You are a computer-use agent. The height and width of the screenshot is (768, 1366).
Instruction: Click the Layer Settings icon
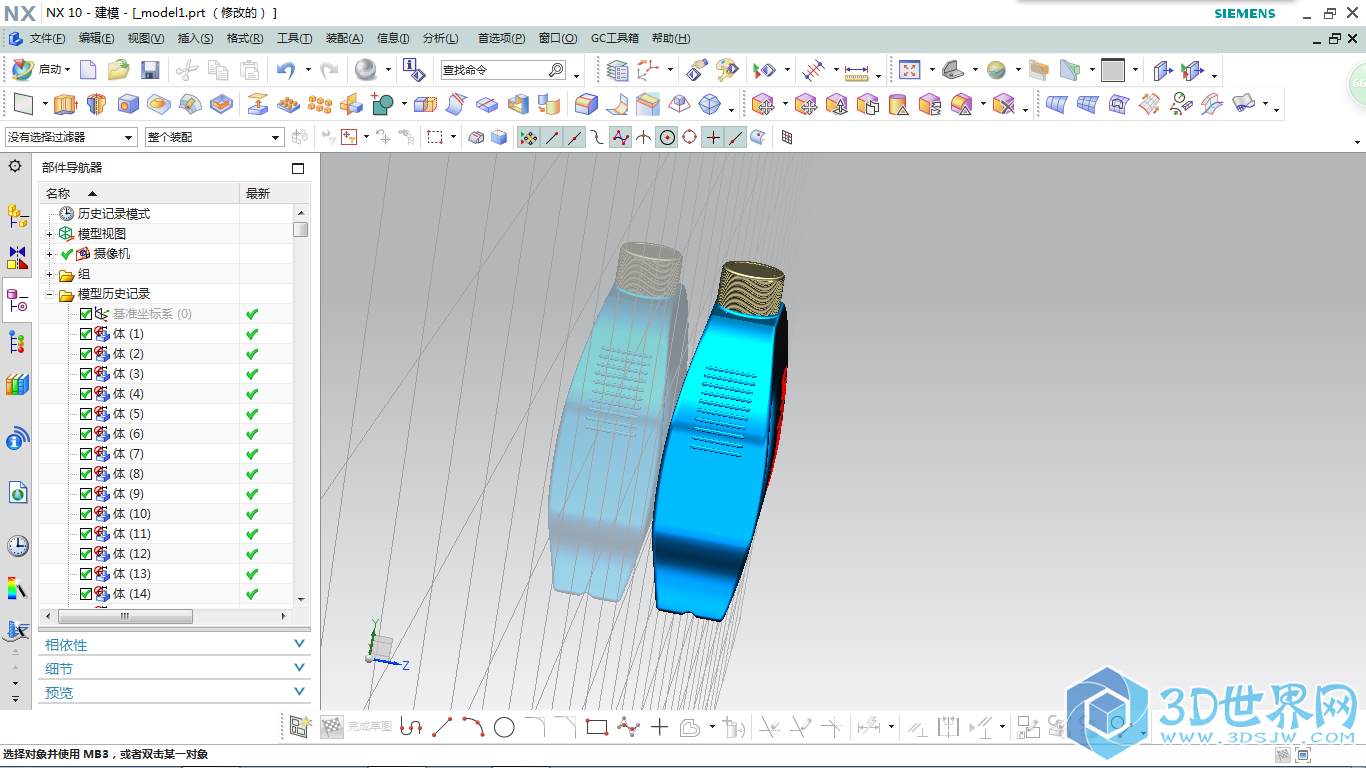(617, 70)
